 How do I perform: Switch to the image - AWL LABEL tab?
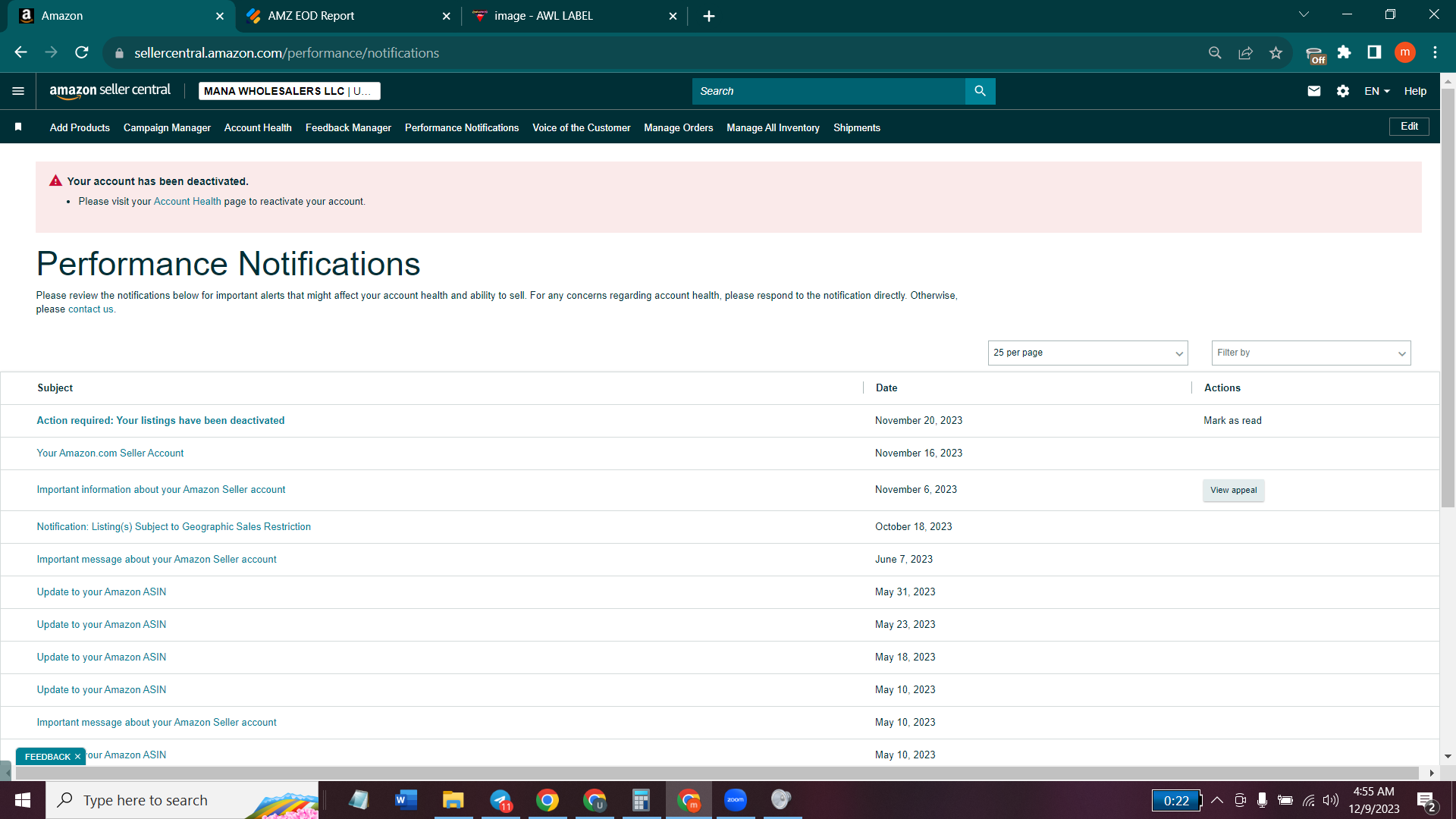point(575,16)
